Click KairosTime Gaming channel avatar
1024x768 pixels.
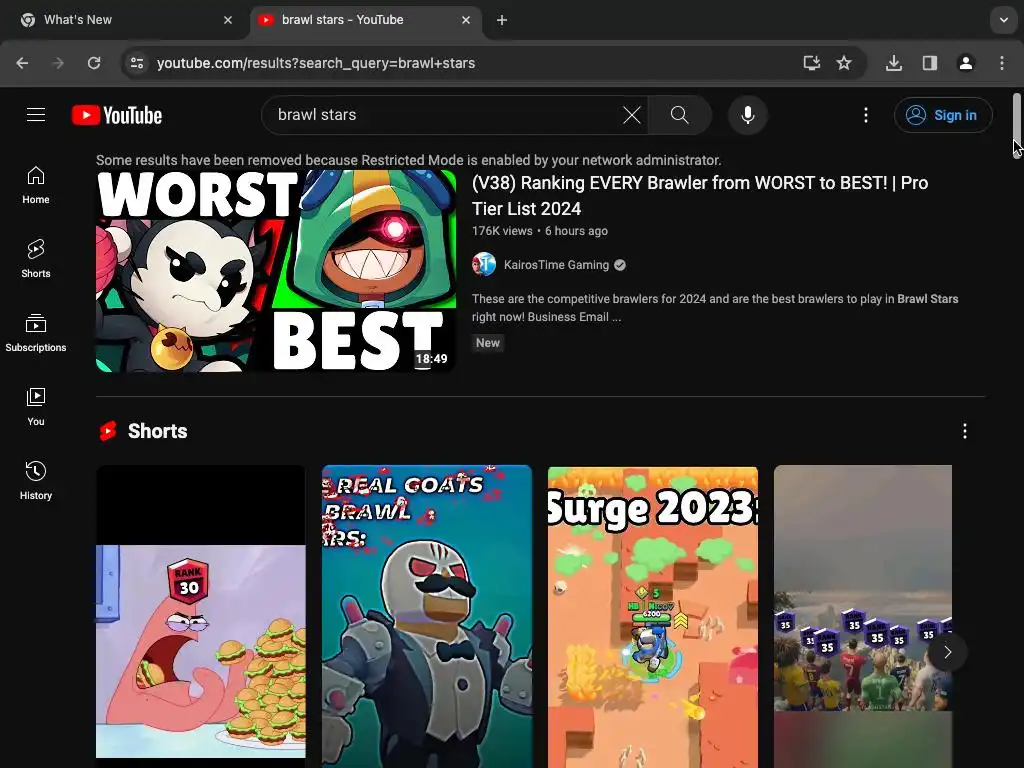[484, 264]
